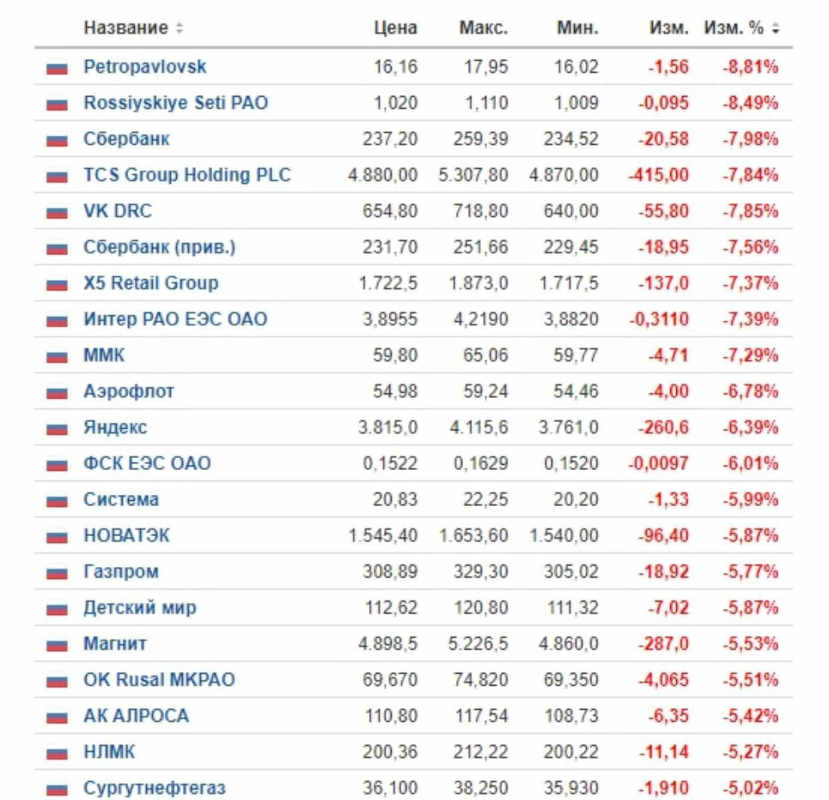829x800 pixels.
Task: Click the flag icon beside TCS Group Holding PLC
Action: tap(56, 176)
